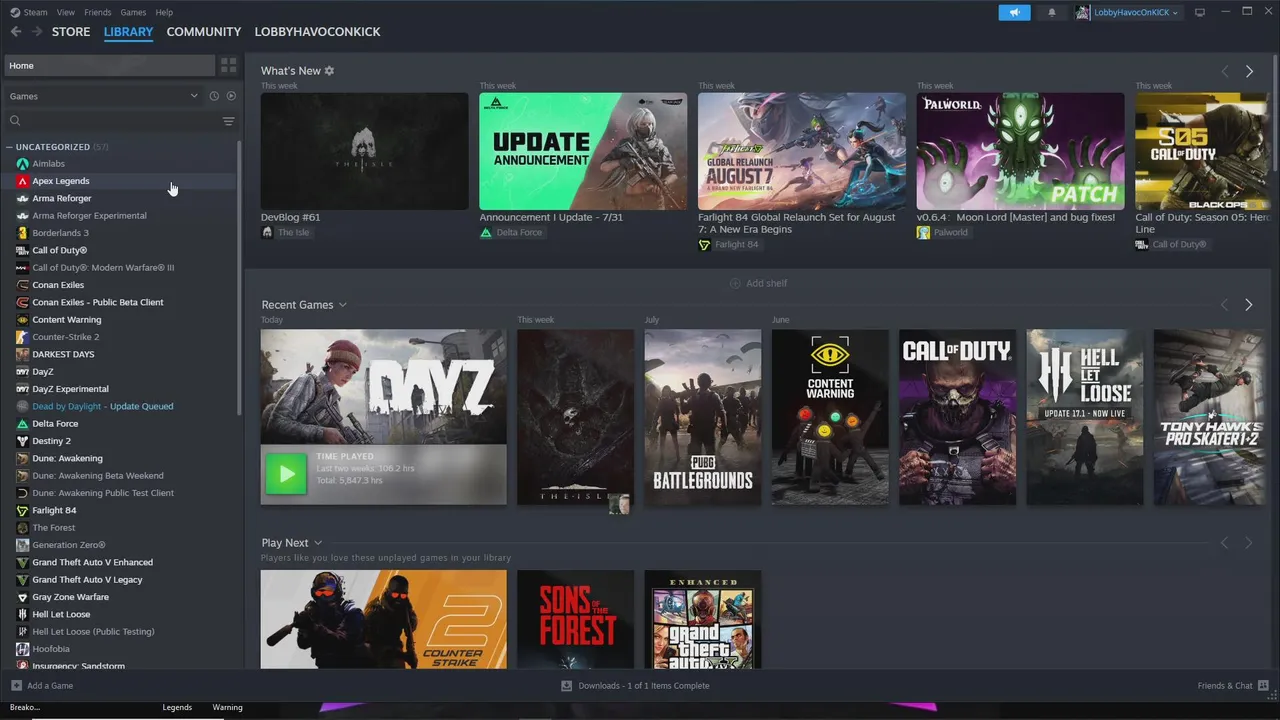Open the Delta Force Update Announcement card
This screenshot has height=720, width=1280.
(583, 151)
